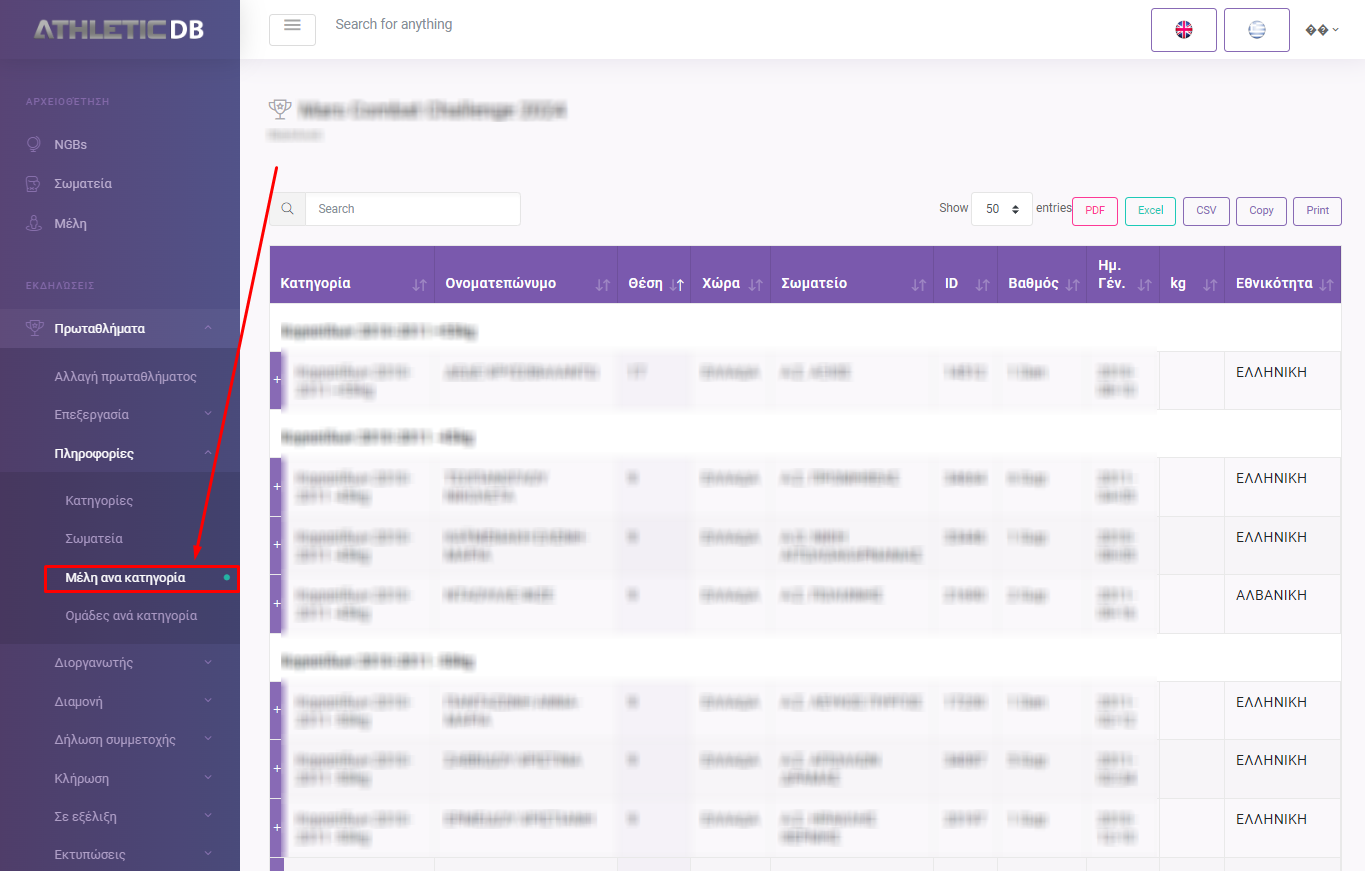
Task: Print the table with the Print button
Action: [1318, 211]
